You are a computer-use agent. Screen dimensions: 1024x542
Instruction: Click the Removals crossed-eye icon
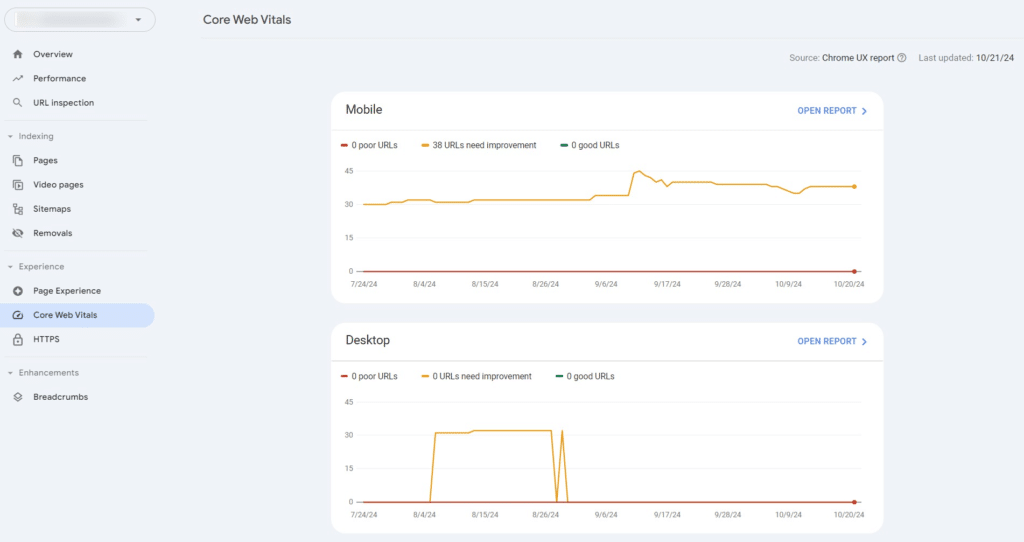click(18, 233)
